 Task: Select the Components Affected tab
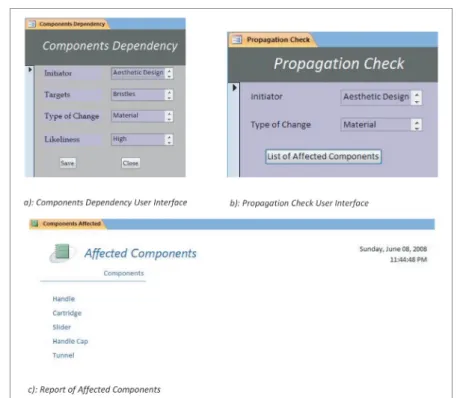click(68, 224)
